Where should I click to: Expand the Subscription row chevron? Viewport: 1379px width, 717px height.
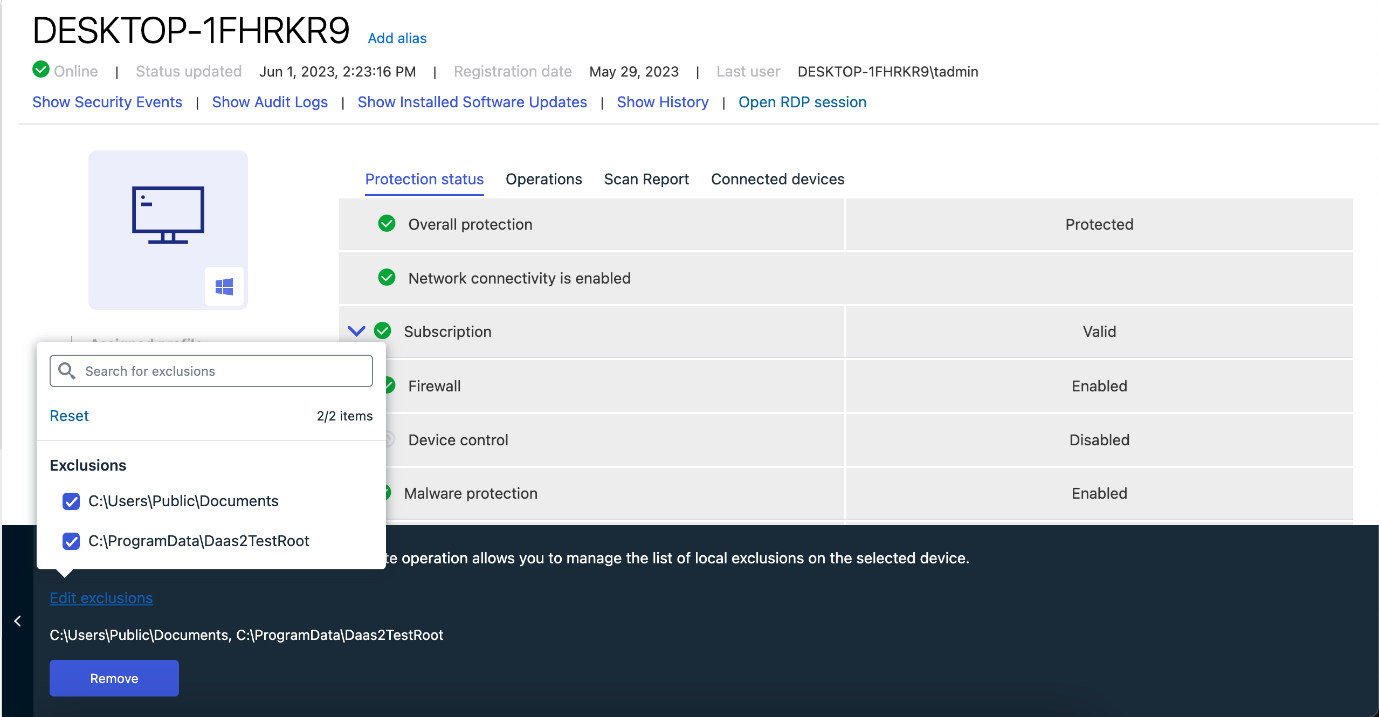click(356, 331)
